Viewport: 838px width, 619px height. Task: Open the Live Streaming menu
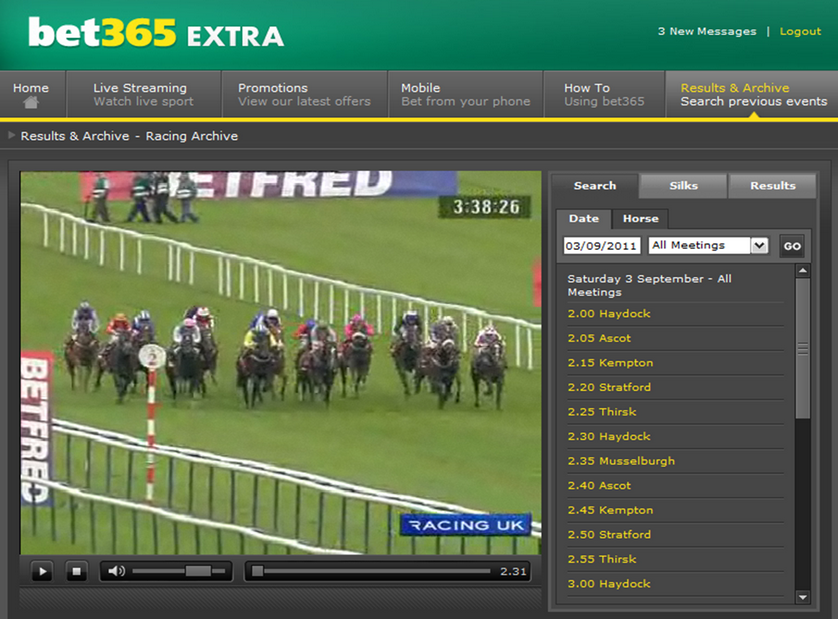pyautogui.click(x=144, y=94)
